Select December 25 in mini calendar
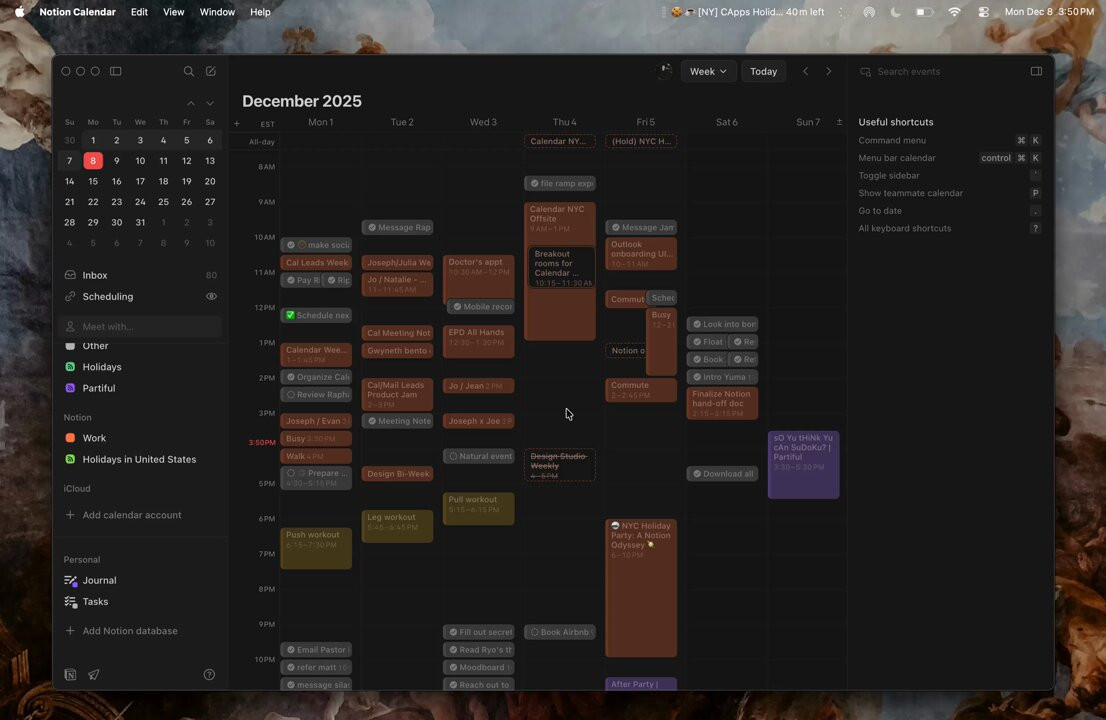Screen dimensions: 1106x720 pyautogui.click(x=163, y=202)
